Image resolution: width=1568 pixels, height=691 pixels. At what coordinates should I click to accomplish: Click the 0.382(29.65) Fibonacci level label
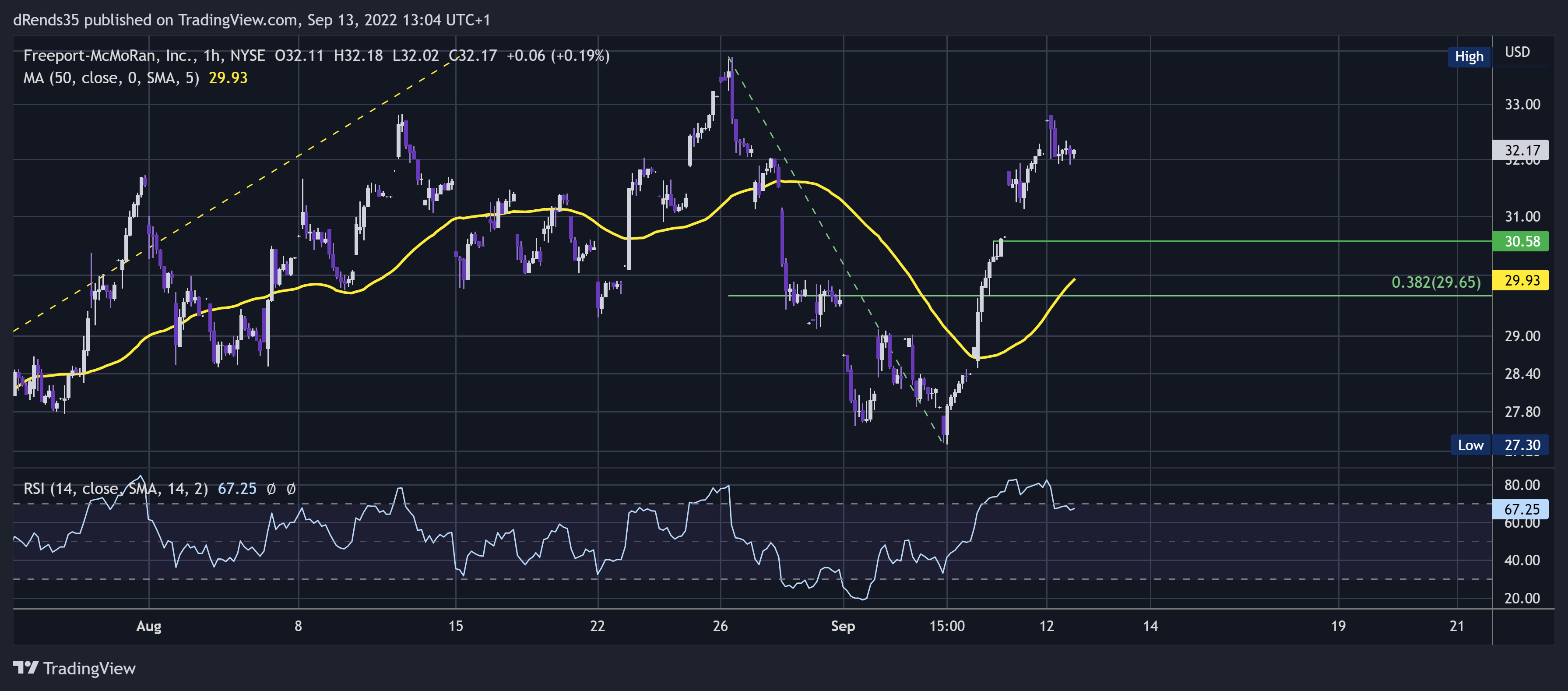point(1436,282)
